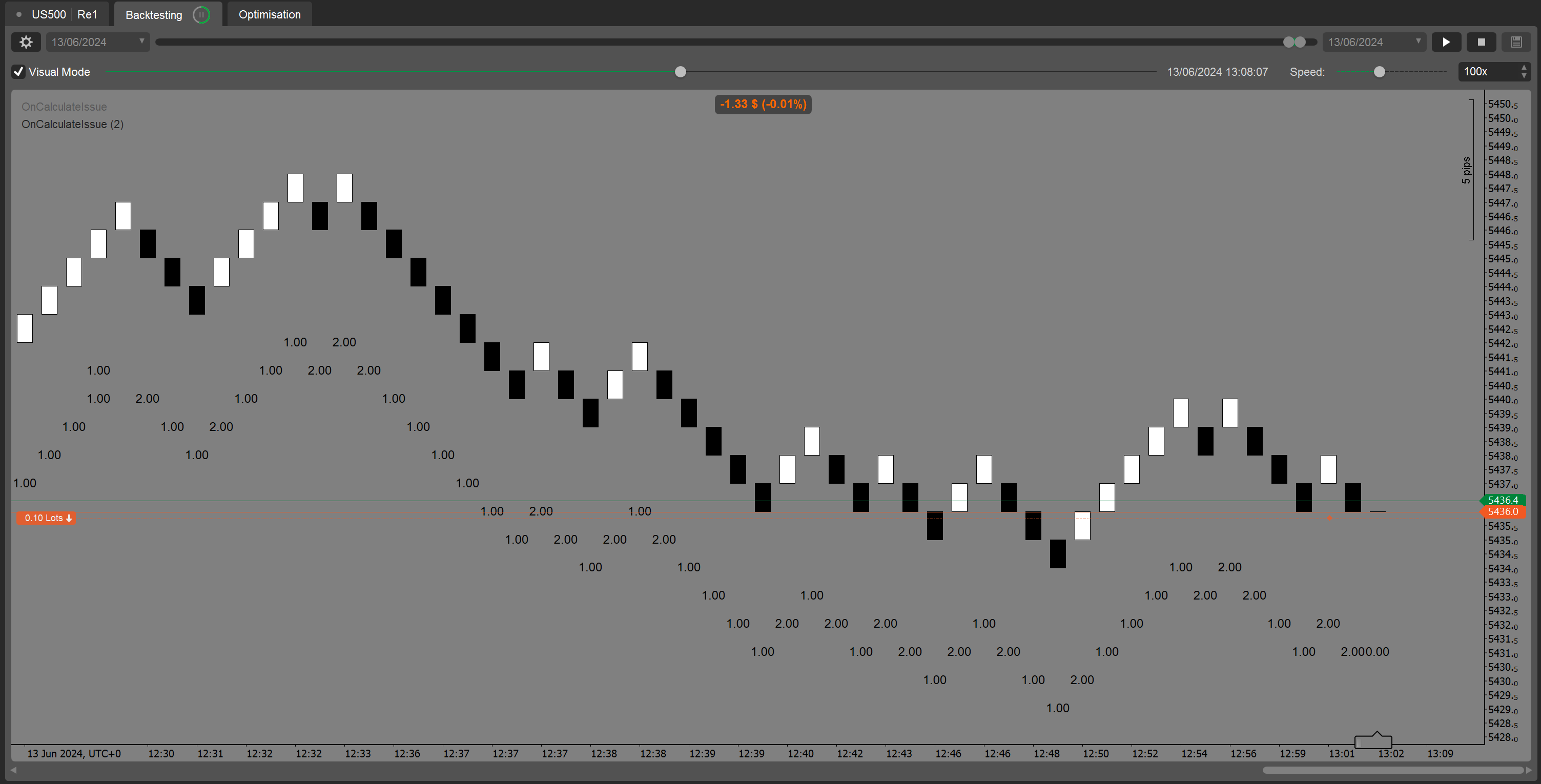Open backtesting settings gear

(x=26, y=42)
